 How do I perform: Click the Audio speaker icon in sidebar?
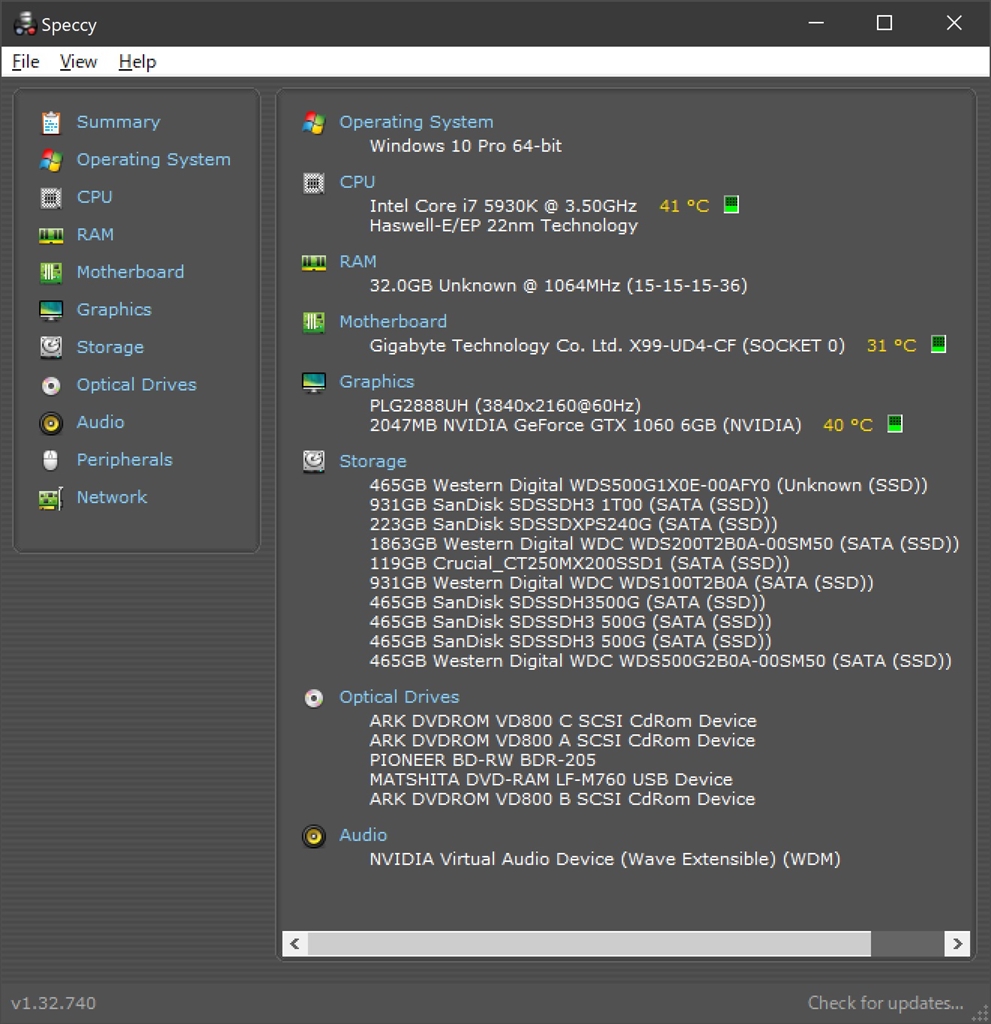point(51,423)
